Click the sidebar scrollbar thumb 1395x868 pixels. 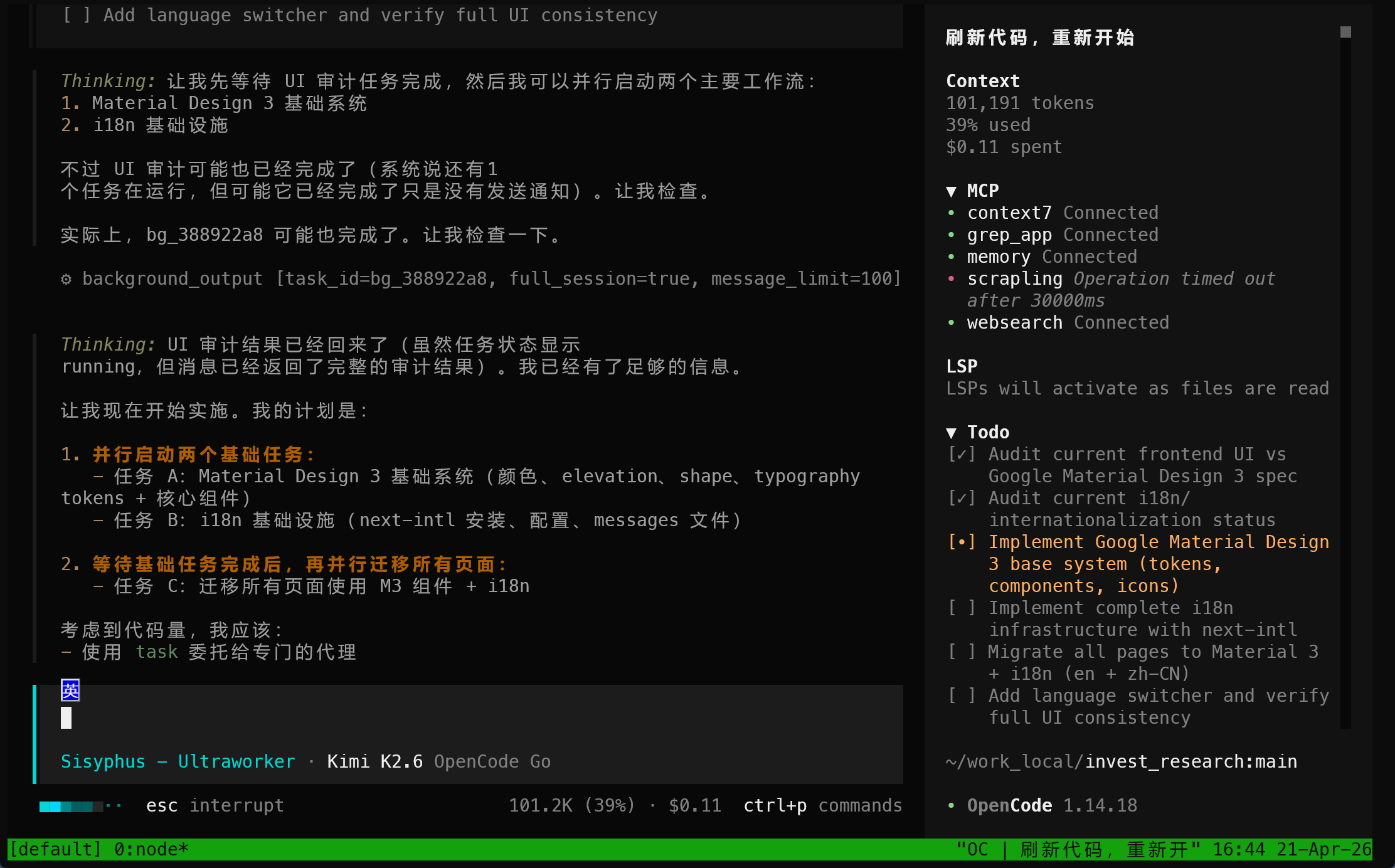(x=1345, y=32)
